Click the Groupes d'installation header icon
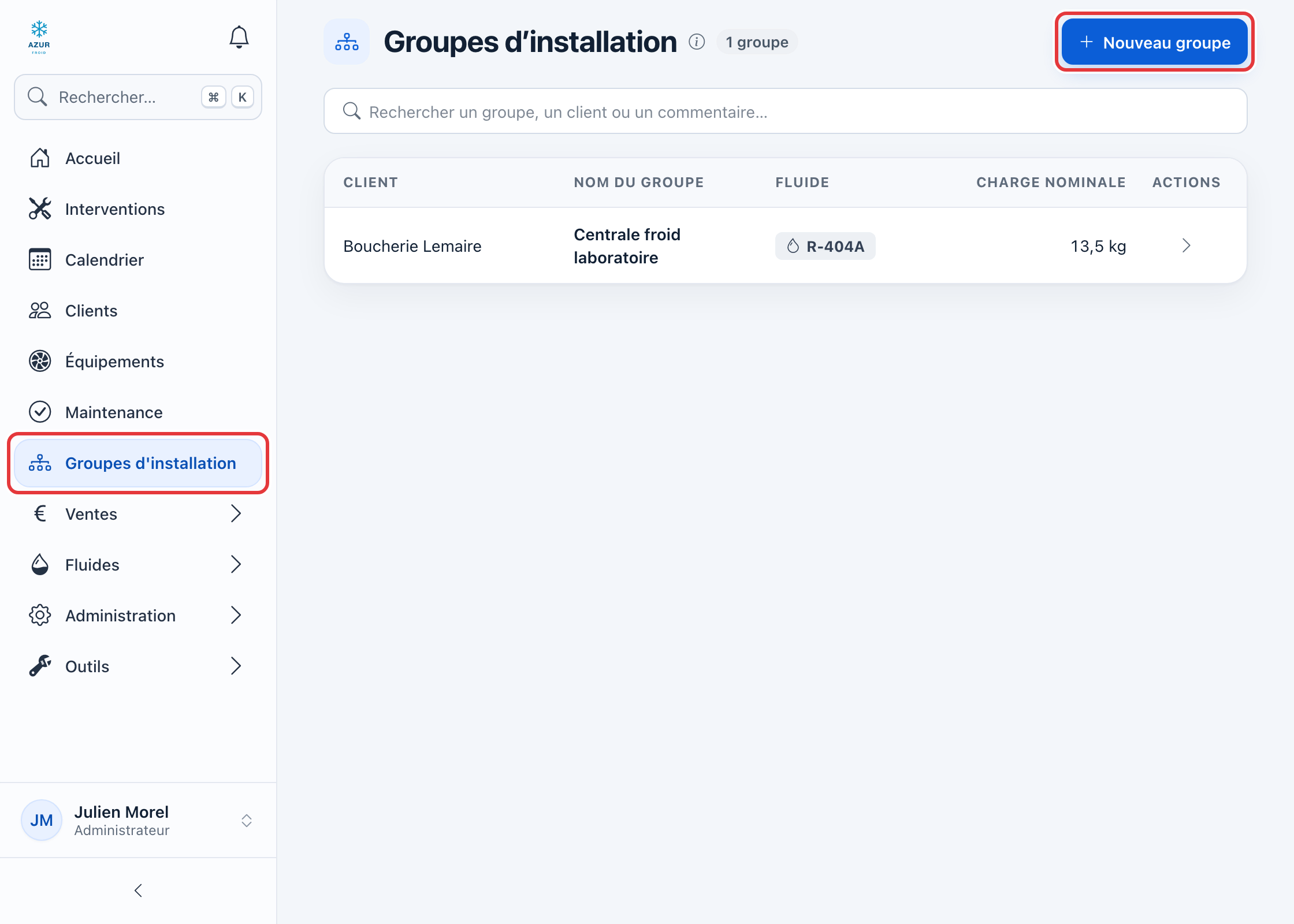 347,42
